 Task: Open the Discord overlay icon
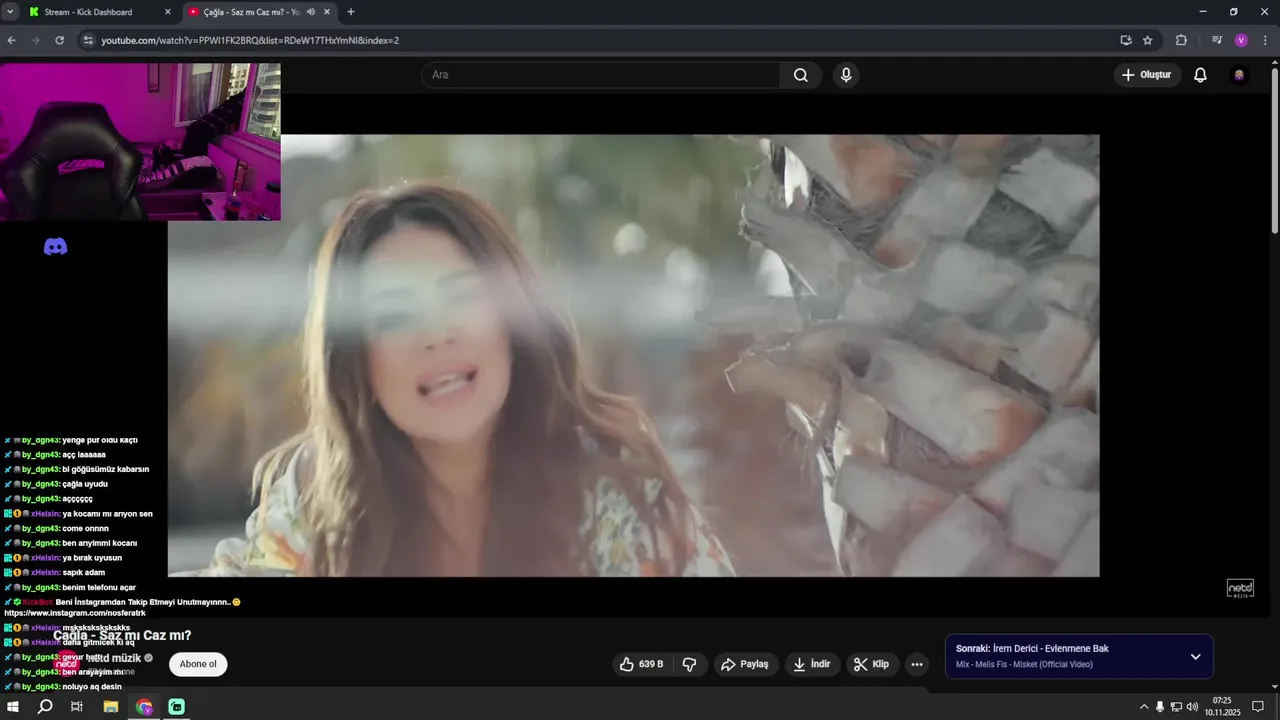pos(56,246)
